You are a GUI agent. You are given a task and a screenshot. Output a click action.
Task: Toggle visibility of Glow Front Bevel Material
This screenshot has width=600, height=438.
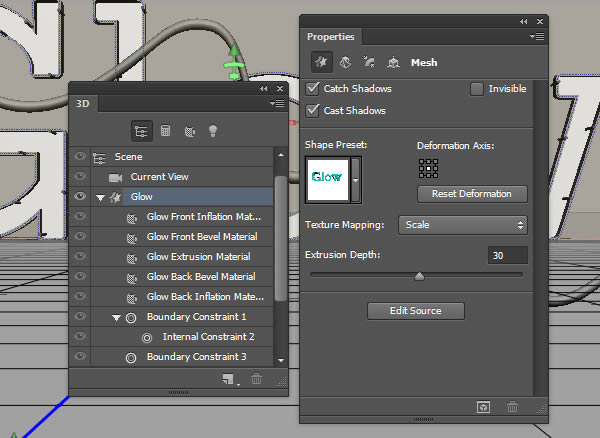coord(80,236)
